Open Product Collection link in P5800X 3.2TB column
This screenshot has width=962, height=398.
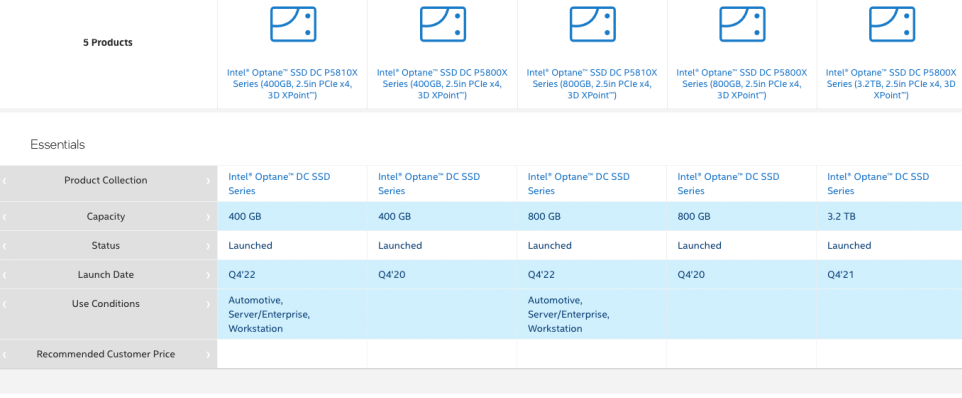click(x=878, y=183)
